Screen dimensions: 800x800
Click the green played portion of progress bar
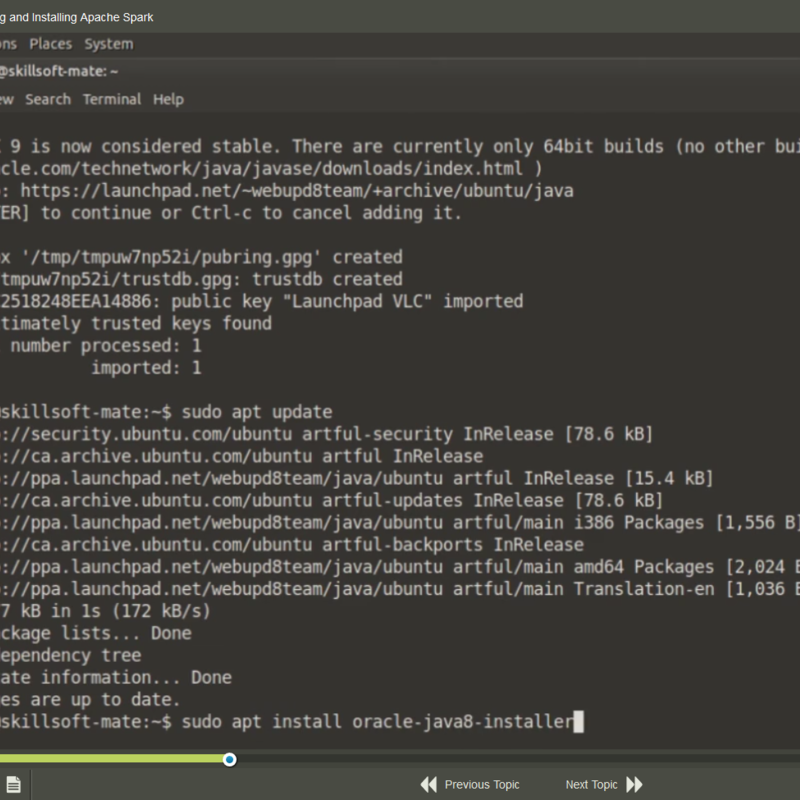click(x=111, y=759)
